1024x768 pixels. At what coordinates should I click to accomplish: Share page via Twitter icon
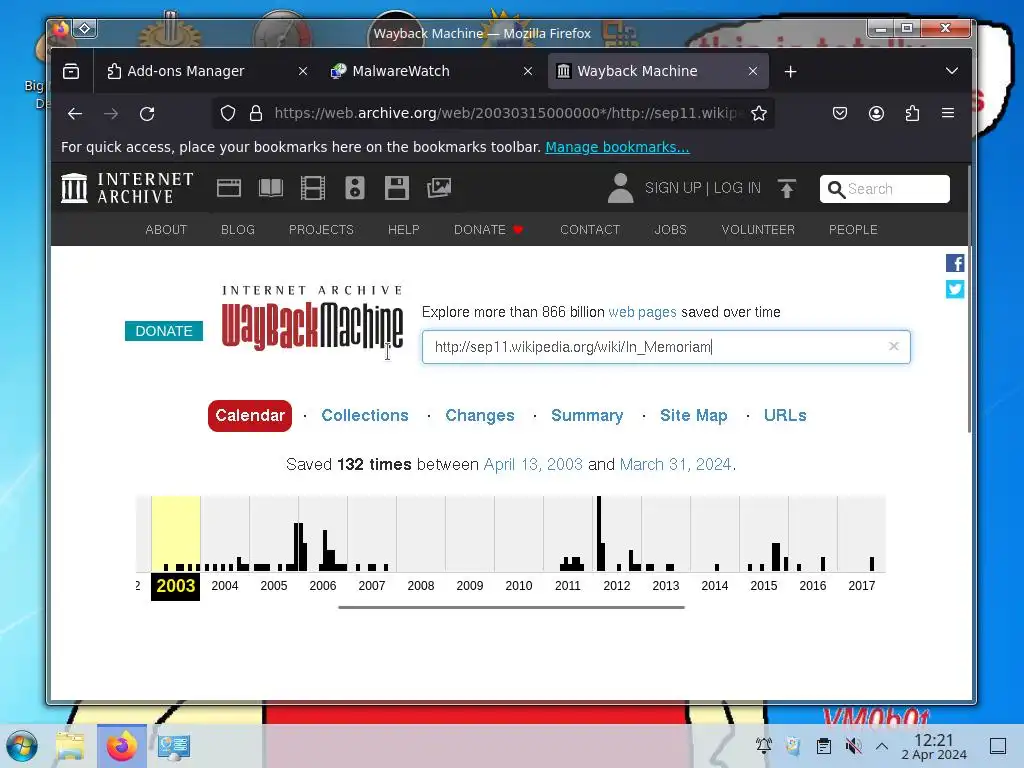[955, 289]
